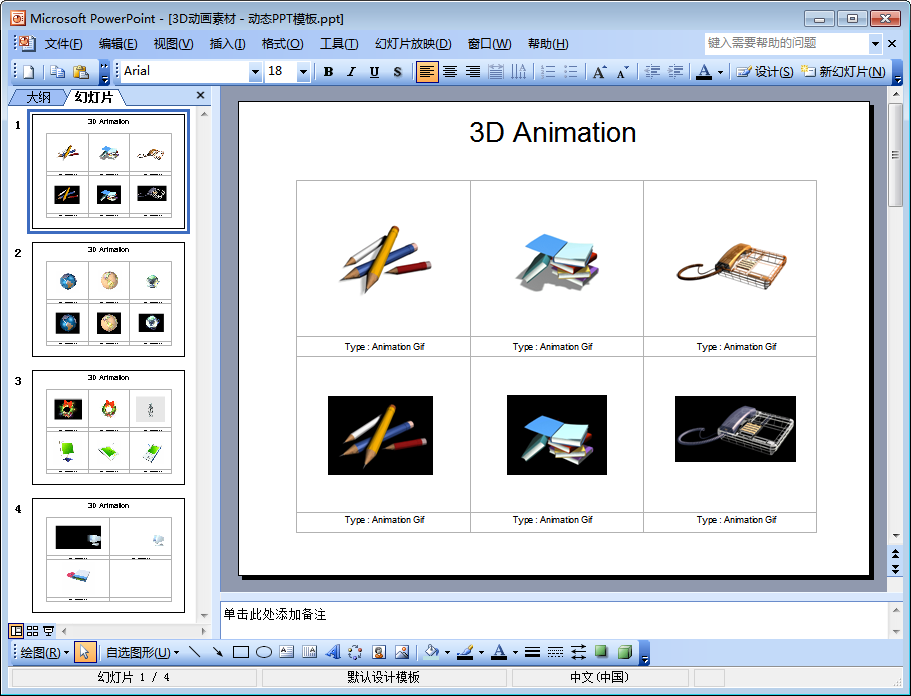Open the 插入(I) menu

227,44
